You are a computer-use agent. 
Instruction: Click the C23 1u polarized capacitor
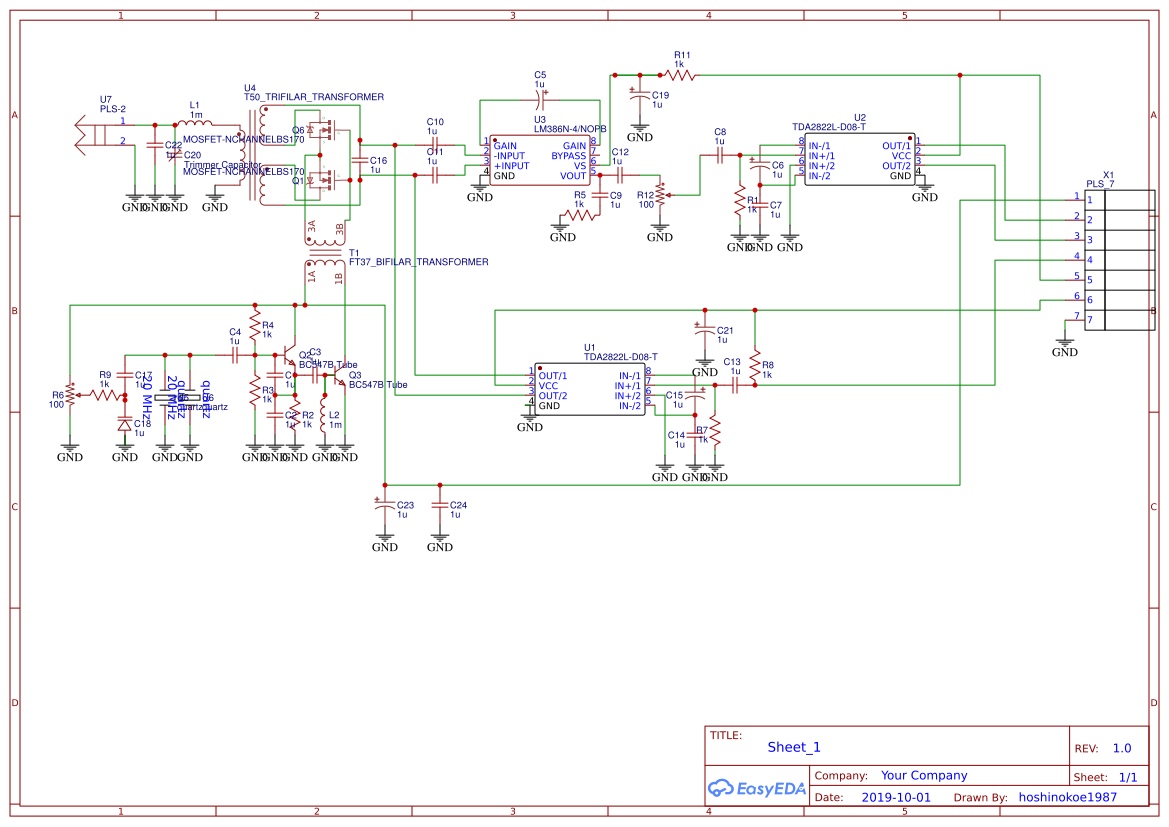coord(385,508)
